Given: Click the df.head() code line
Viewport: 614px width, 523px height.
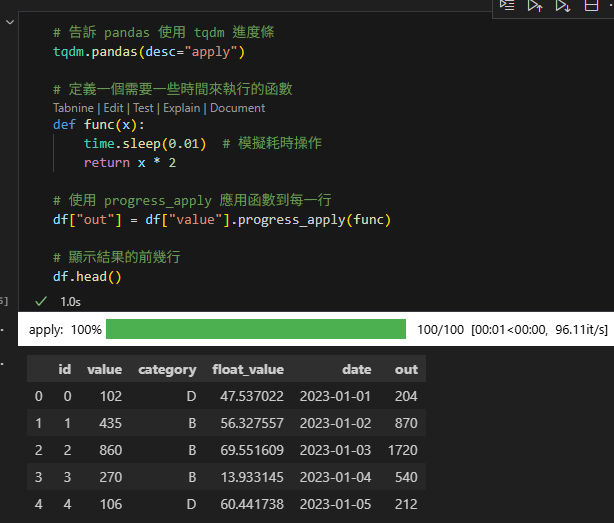Looking at the screenshot, I should 87,277.
